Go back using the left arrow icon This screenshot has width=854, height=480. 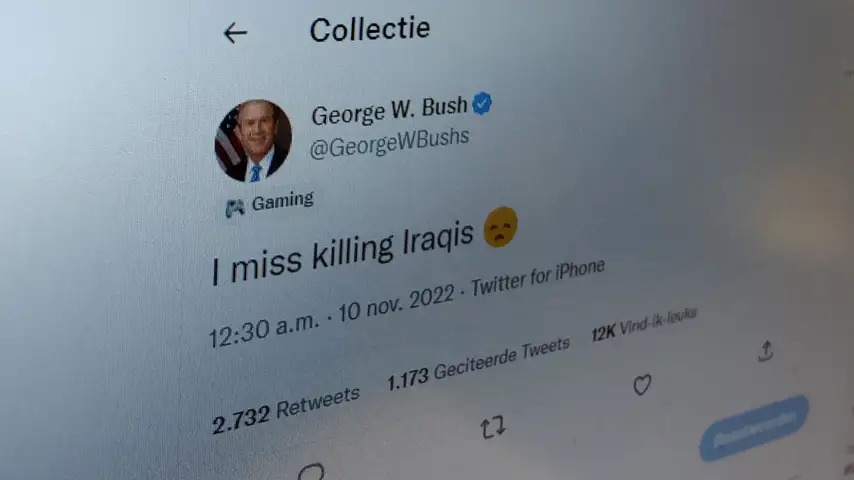click(x=235, y=33)
